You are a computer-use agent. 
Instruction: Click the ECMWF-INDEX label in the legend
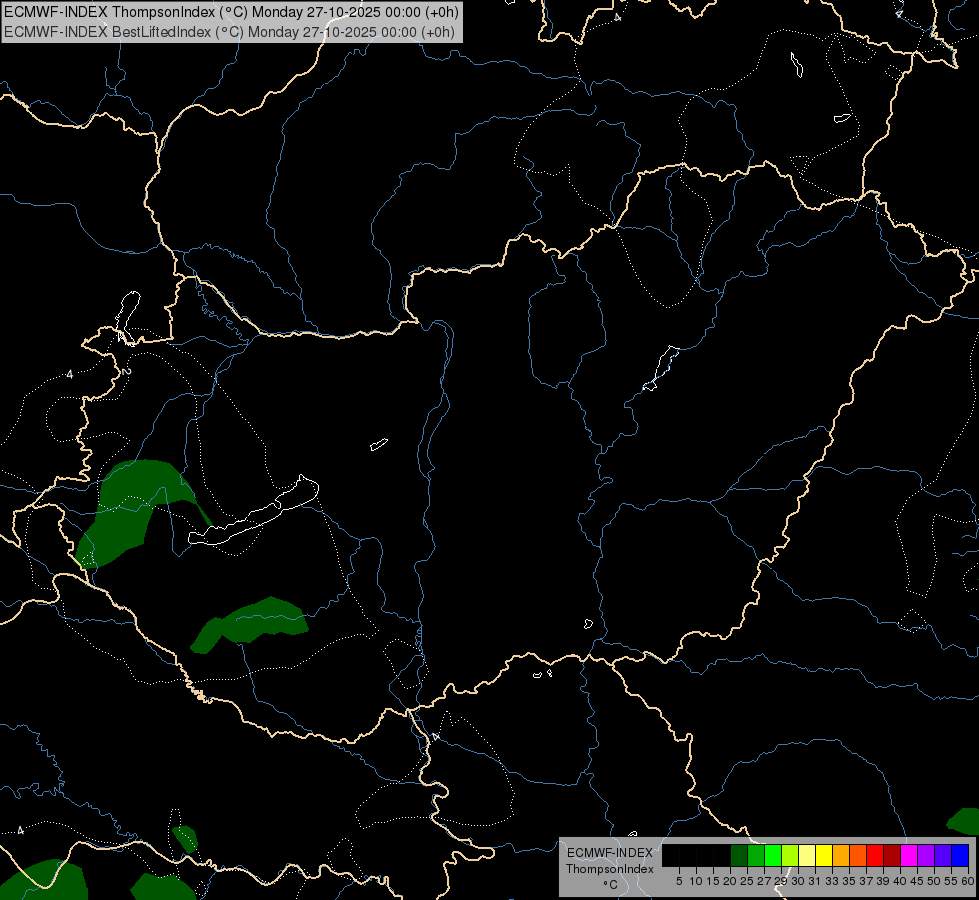610,853
